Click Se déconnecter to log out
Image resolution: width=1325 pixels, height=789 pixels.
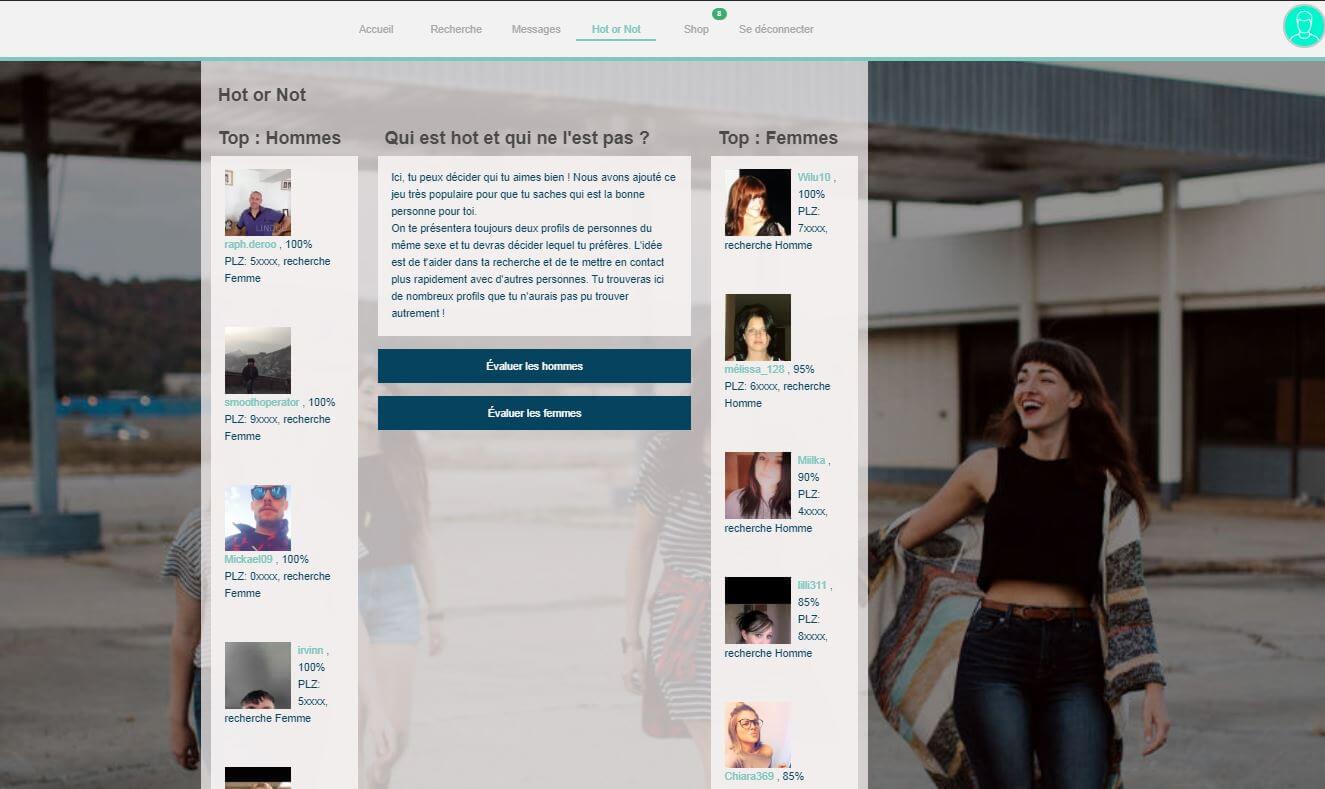776,29
